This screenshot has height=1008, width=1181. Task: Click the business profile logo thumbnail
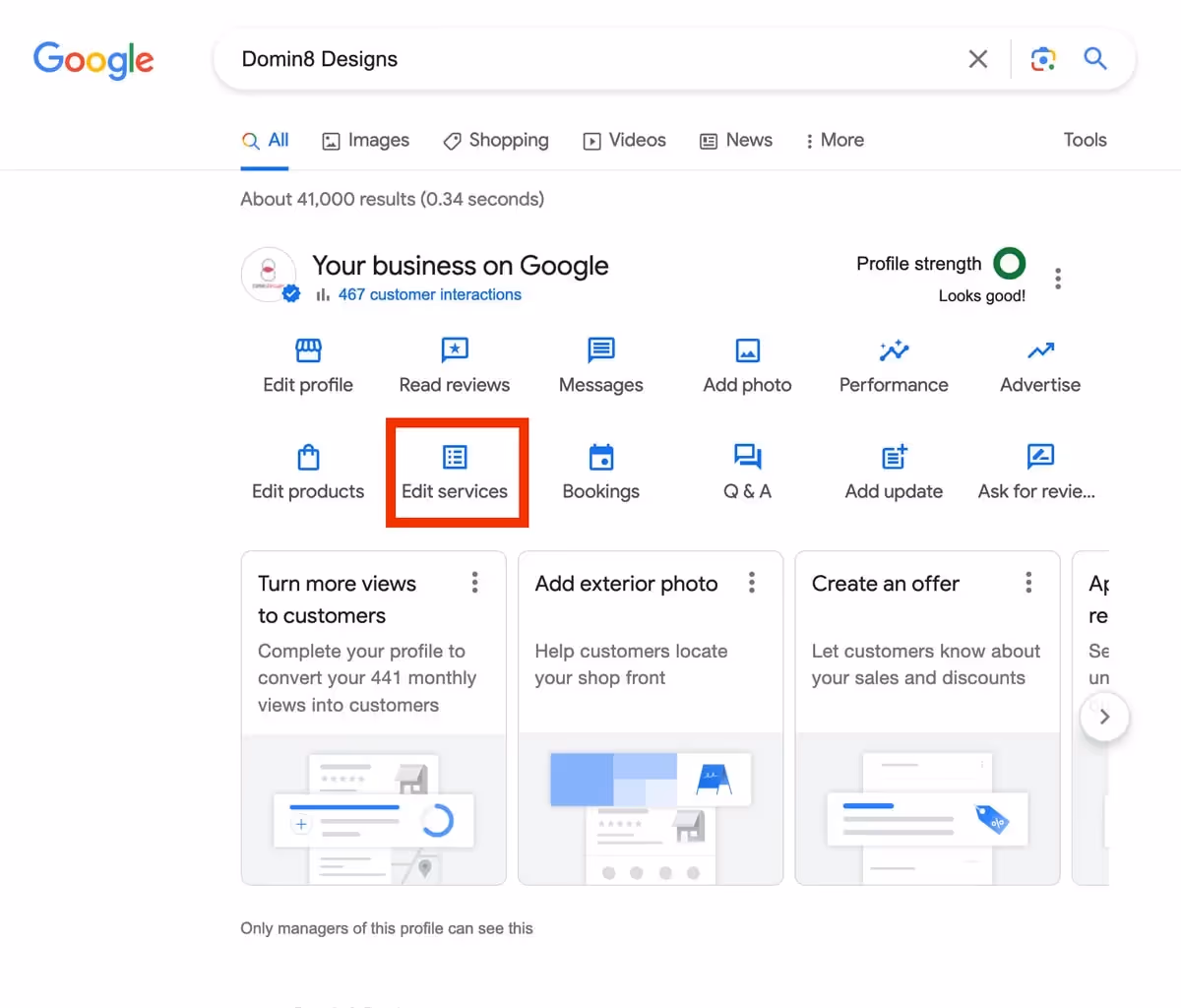[x=269, y=275]
